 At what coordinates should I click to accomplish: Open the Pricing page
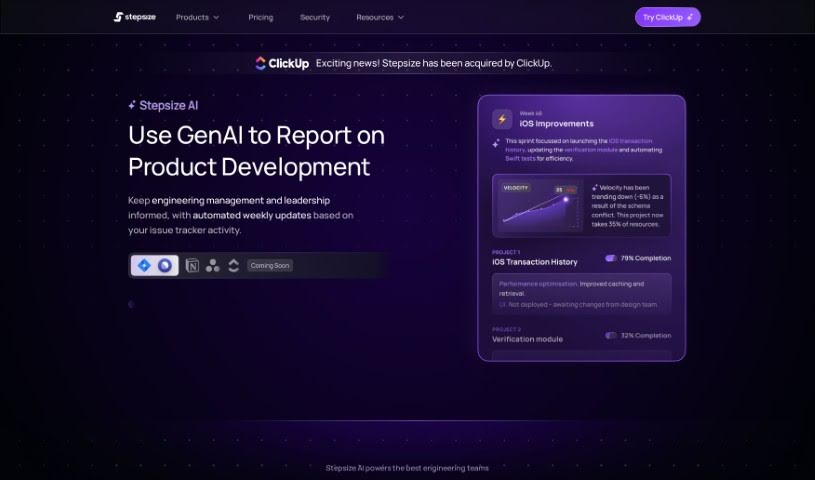(261, 17)
